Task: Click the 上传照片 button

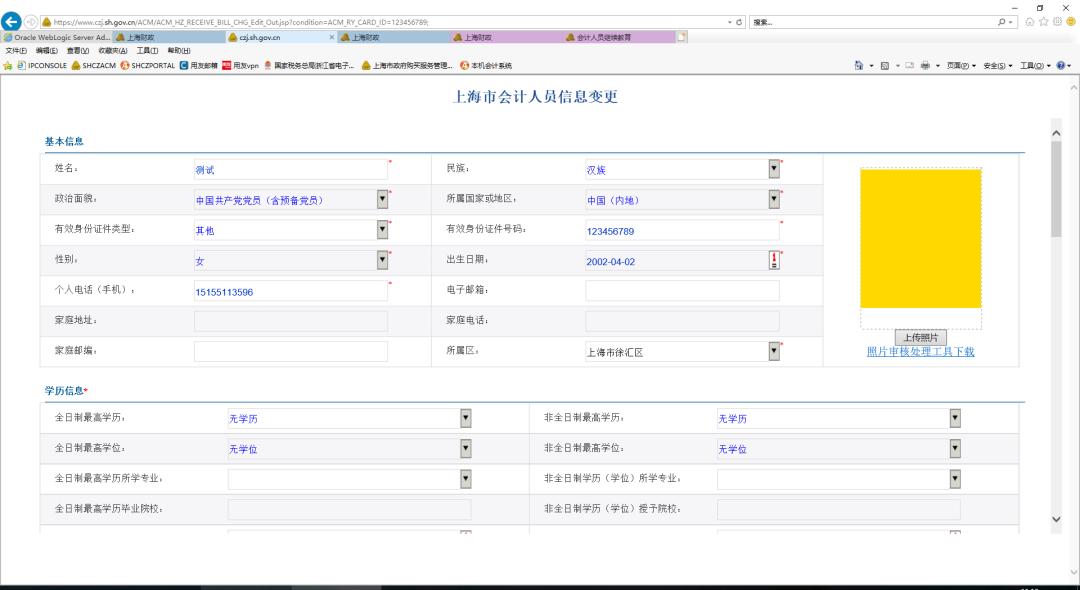Action: pos(920,337)
